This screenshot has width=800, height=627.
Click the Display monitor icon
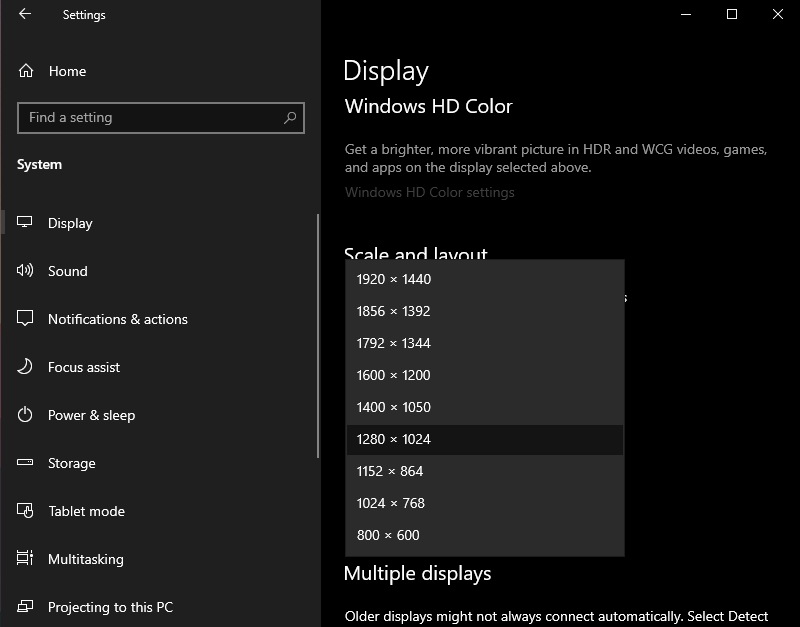pyautogui.click(x=24, y=222)
